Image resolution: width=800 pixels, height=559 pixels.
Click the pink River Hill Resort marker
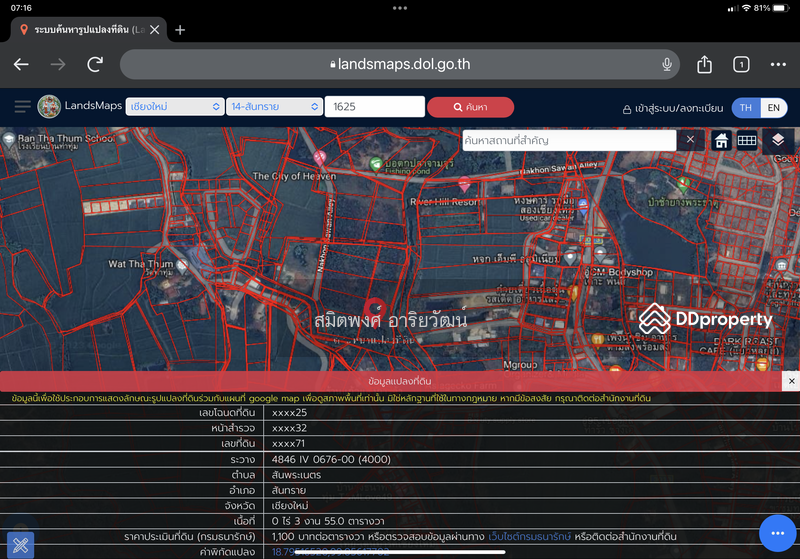tap(464, 183)
